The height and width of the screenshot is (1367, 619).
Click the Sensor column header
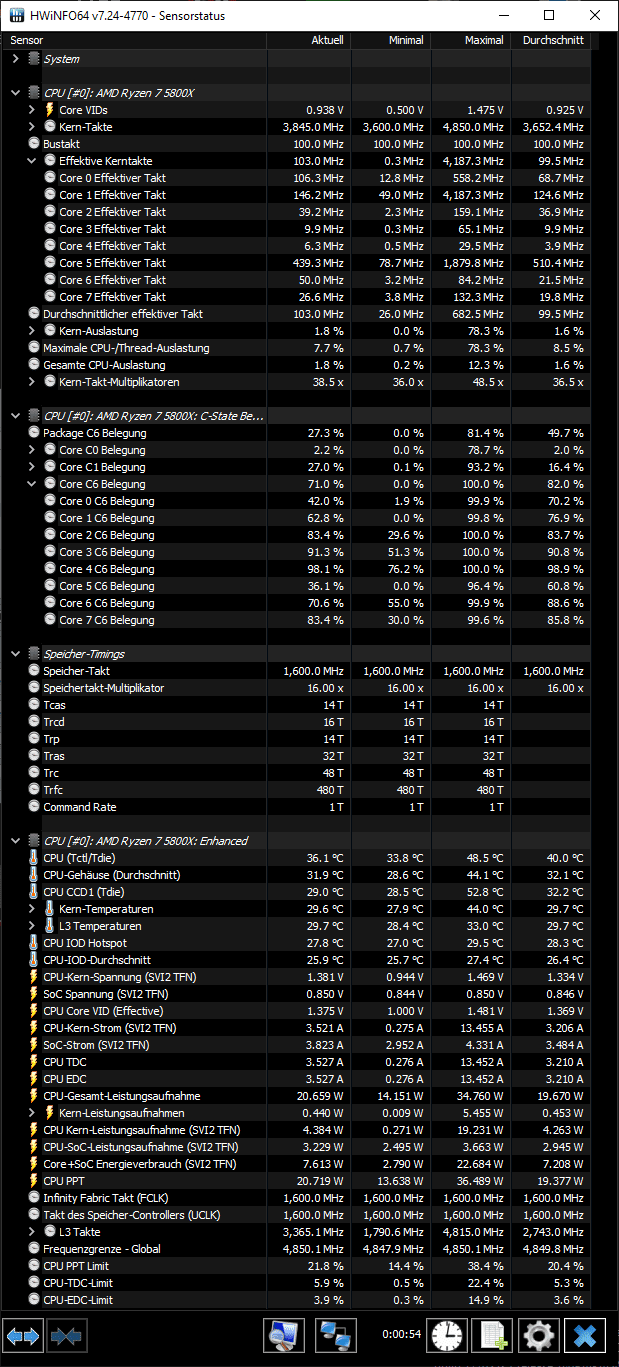(135, 40)
